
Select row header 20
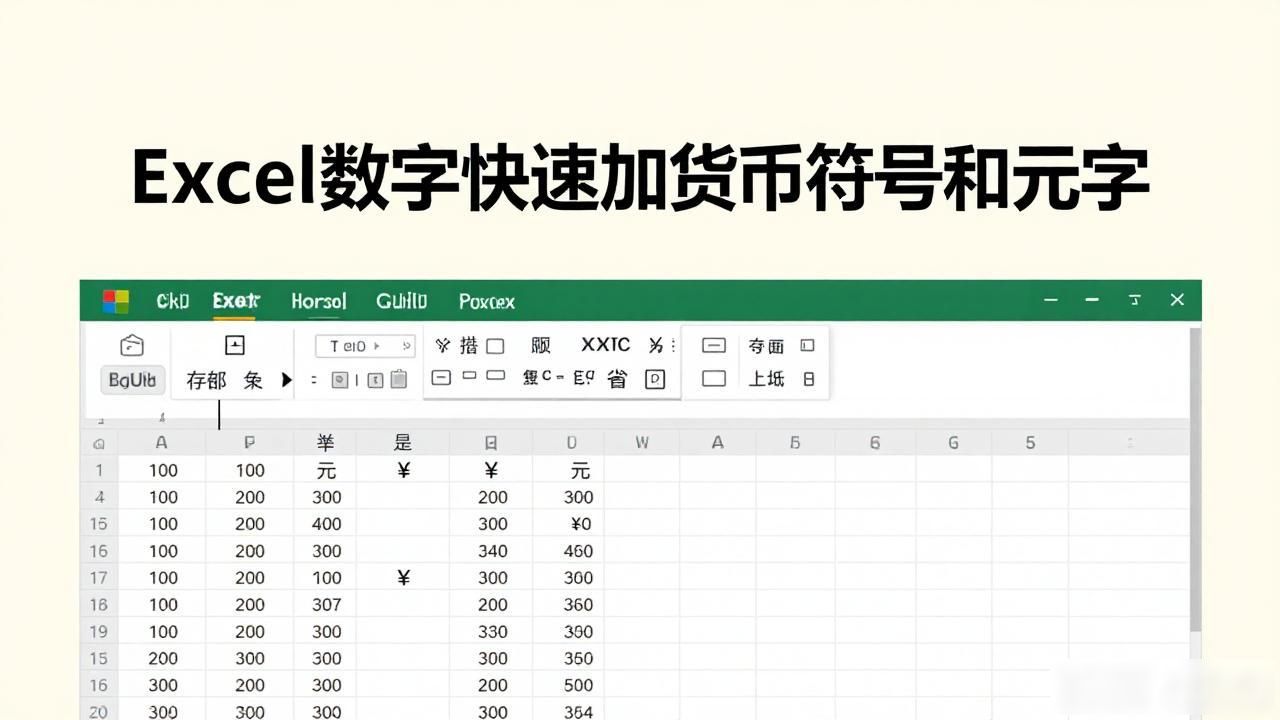(x=99, y=712)
